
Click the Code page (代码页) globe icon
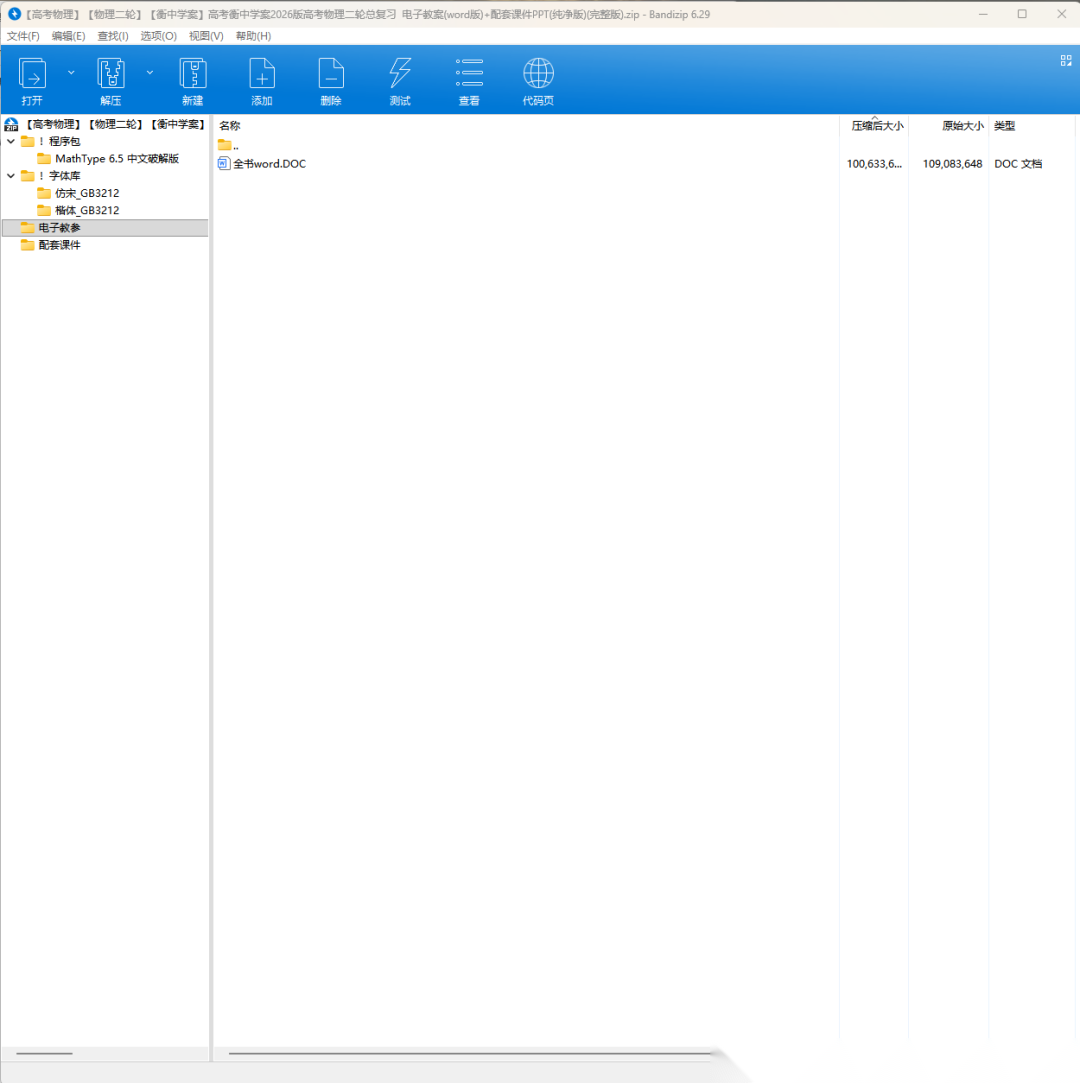coord(538,74)
